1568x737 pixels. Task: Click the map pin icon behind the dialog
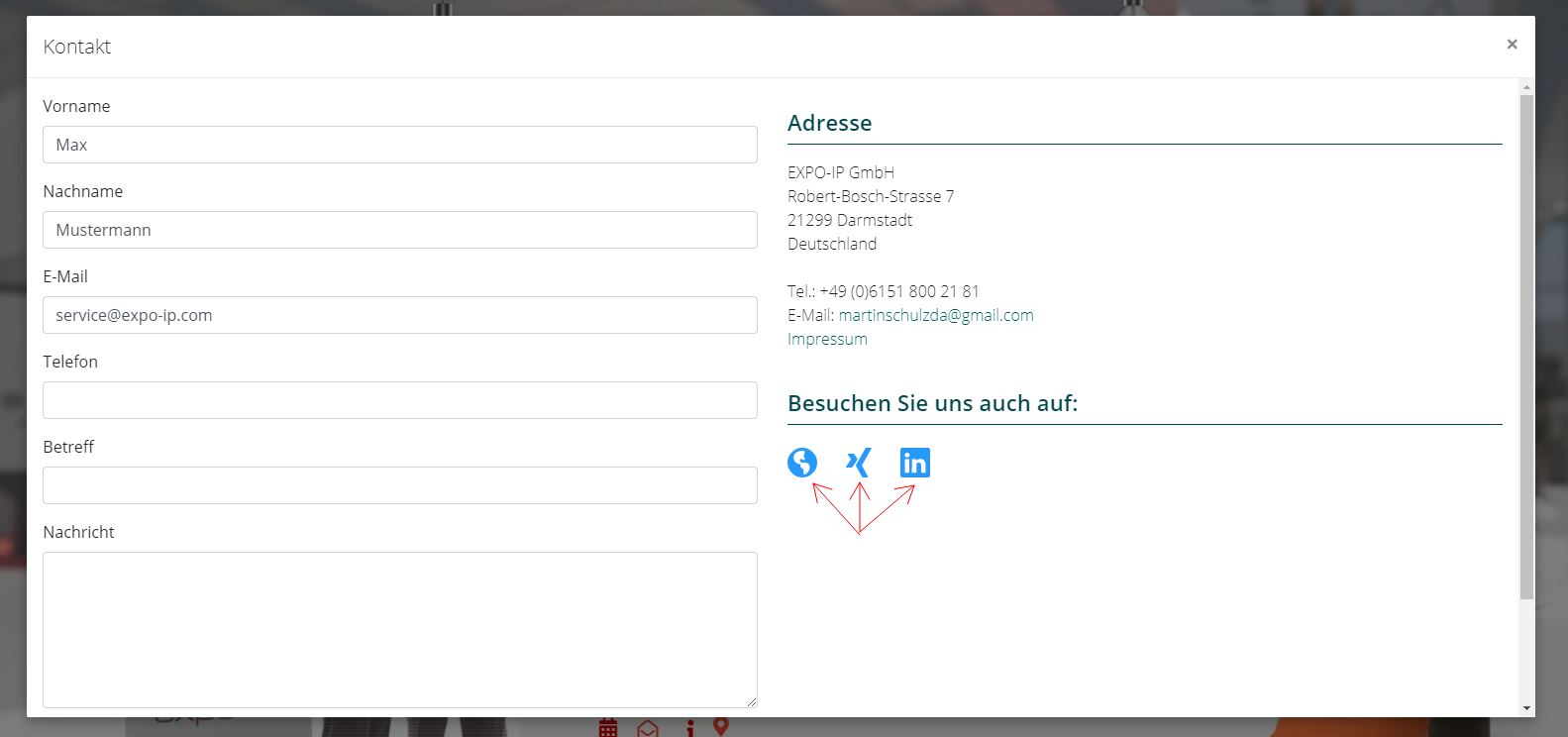[721, 727]
